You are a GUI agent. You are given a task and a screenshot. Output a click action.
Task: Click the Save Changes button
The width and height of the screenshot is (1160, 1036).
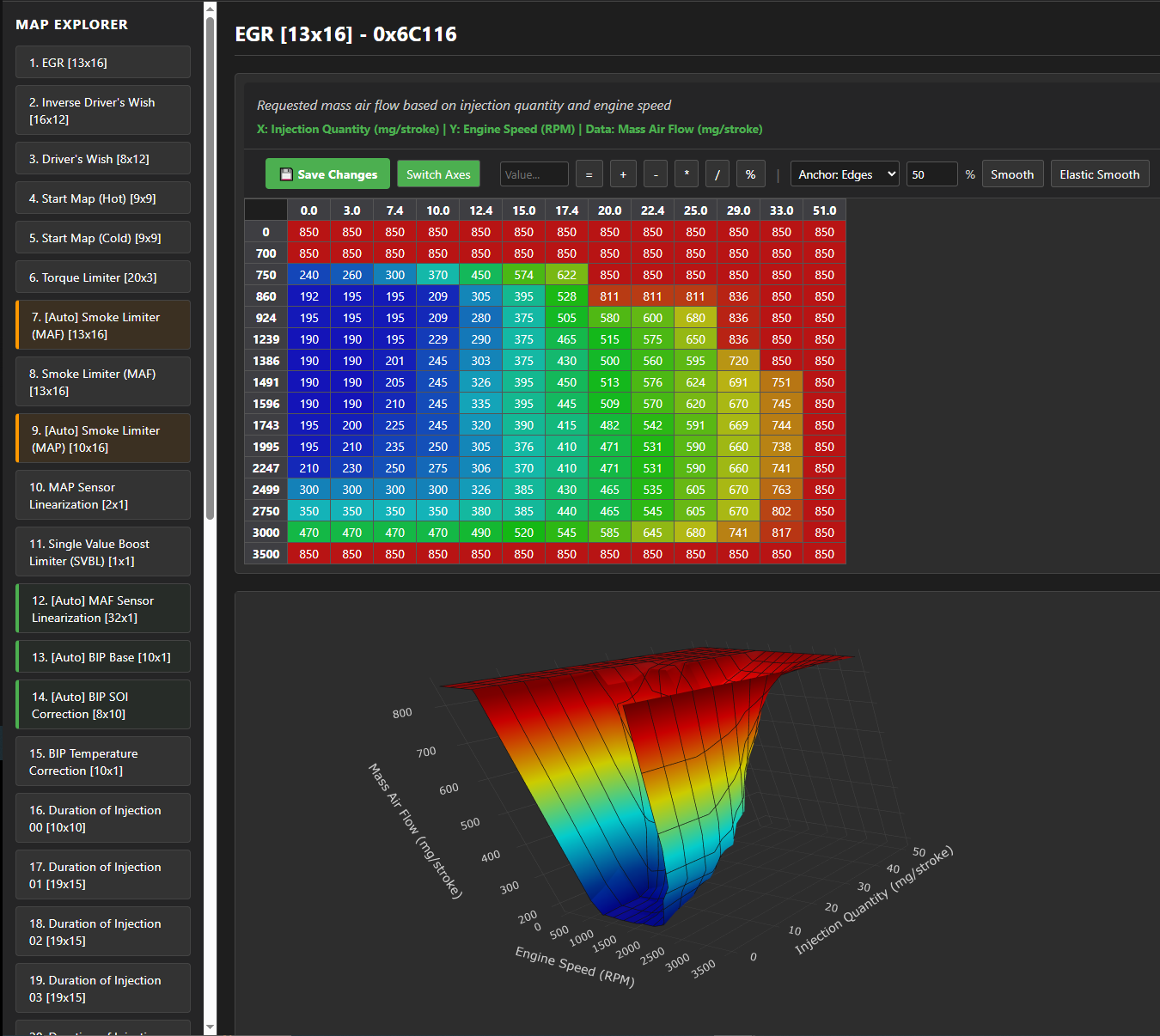[x=327, y=174]
